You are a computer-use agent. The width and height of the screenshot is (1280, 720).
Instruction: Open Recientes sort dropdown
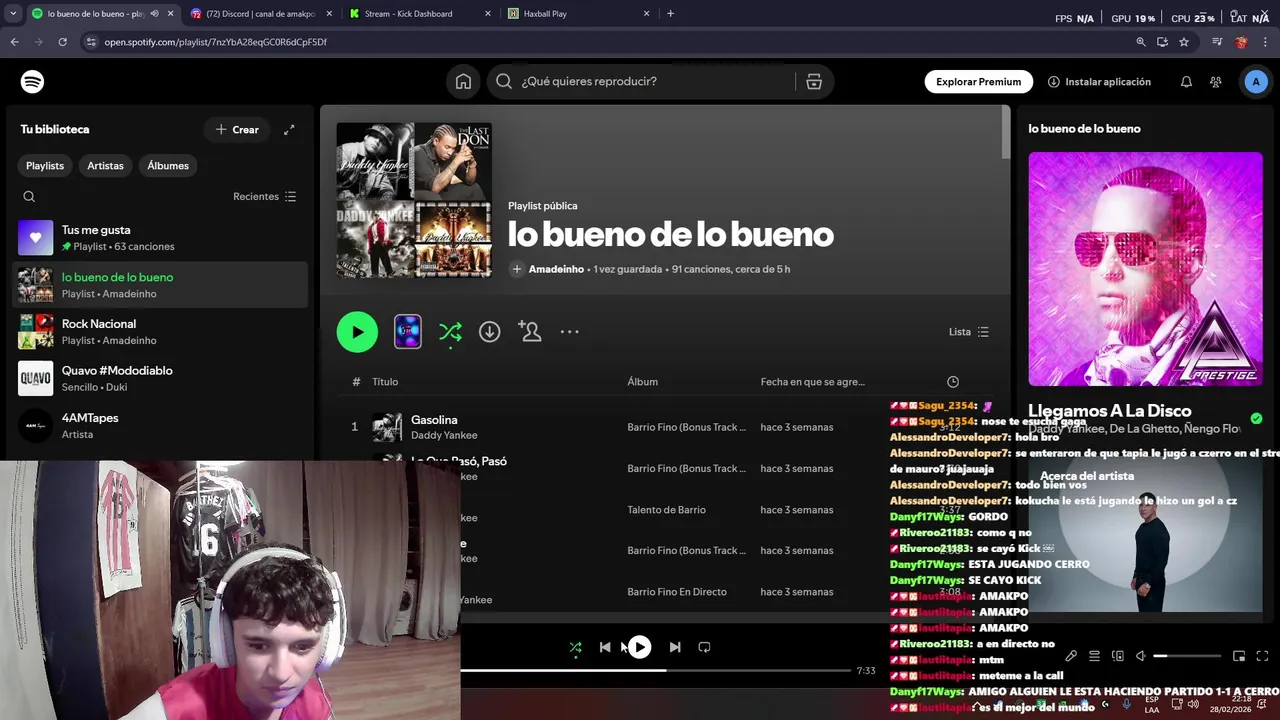click(265, 197)
